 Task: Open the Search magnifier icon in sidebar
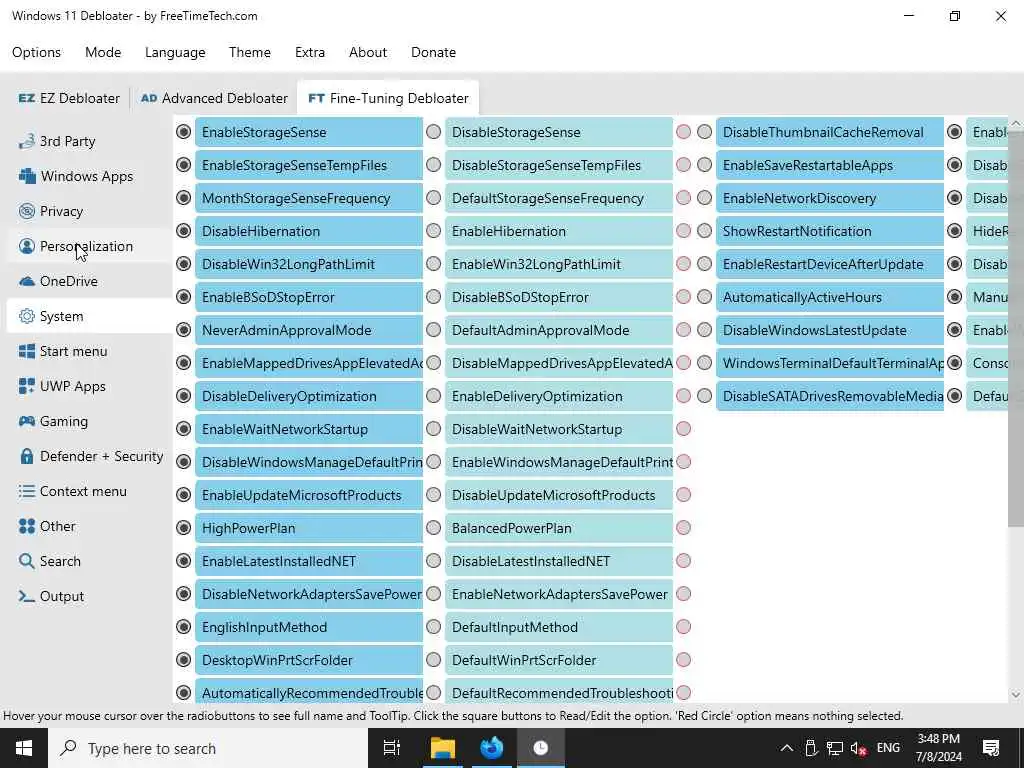27,561
